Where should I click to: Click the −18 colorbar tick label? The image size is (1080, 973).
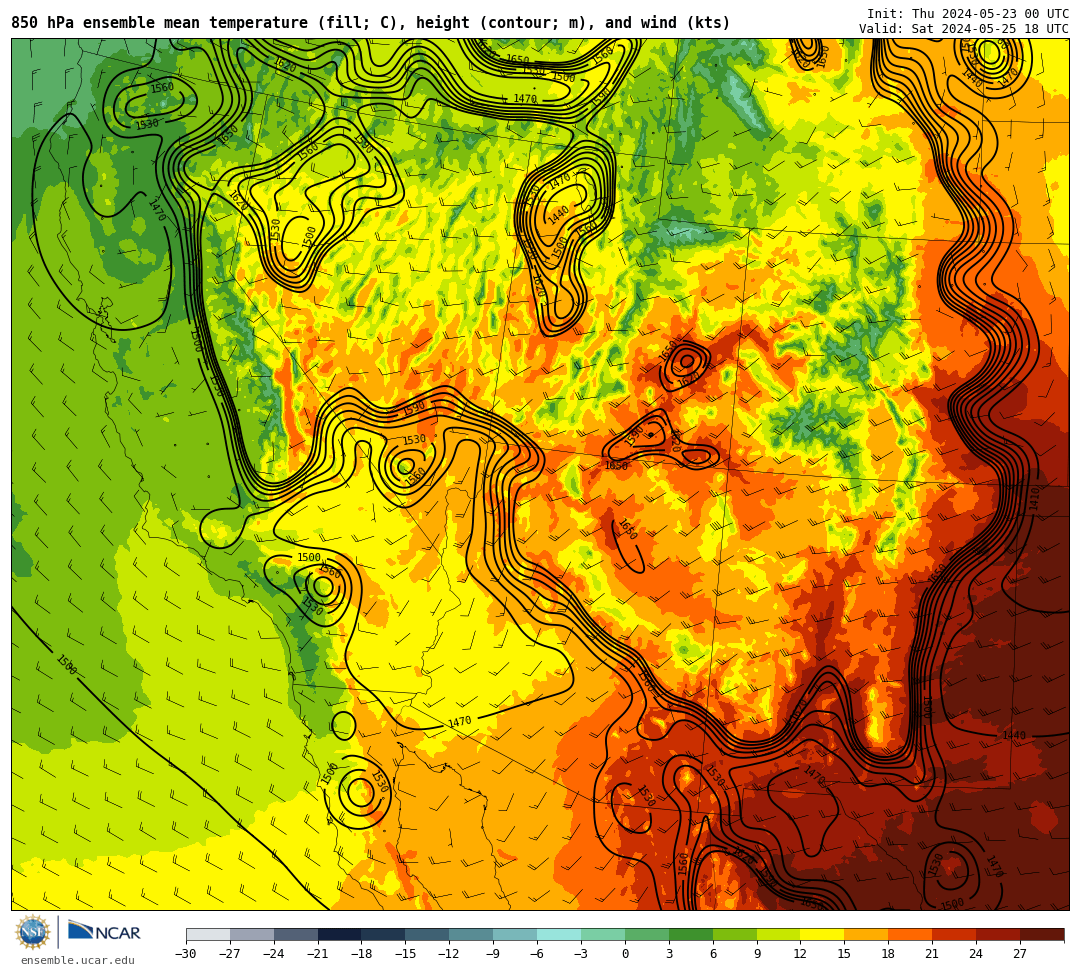tap(362, 954)
